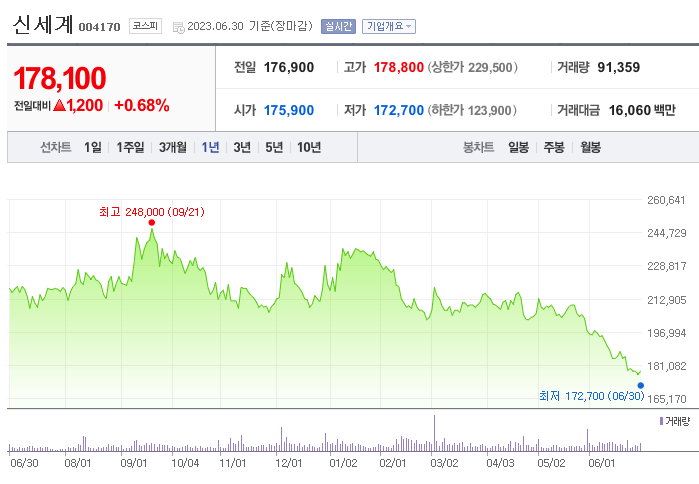Toggle the 실시간 realtime button
Screen dimensions: 699x484
[x=338, y=26]
